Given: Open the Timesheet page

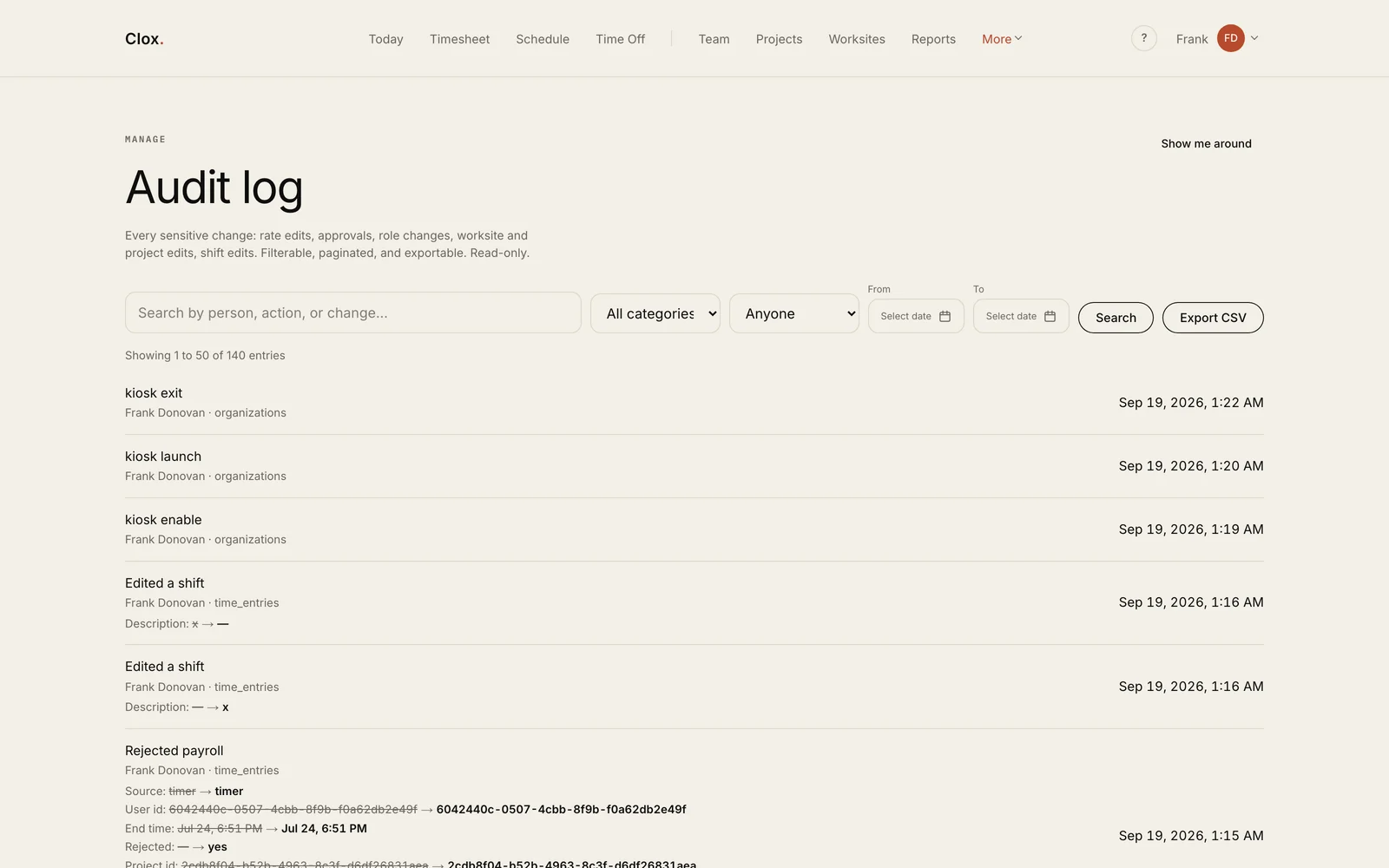Looking at the screenshot, I should (459, 39).
